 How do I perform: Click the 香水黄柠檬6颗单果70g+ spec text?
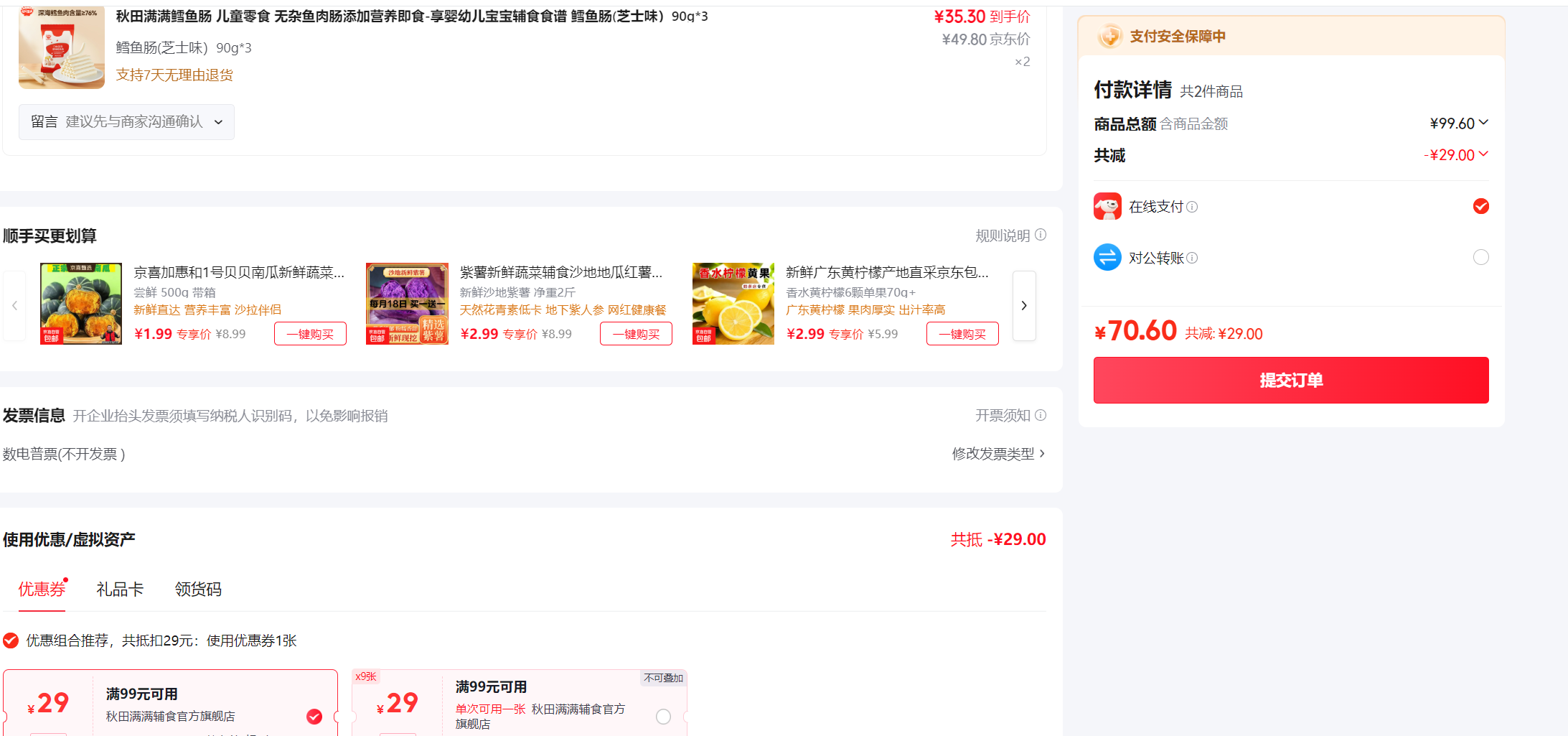[851, 292]
